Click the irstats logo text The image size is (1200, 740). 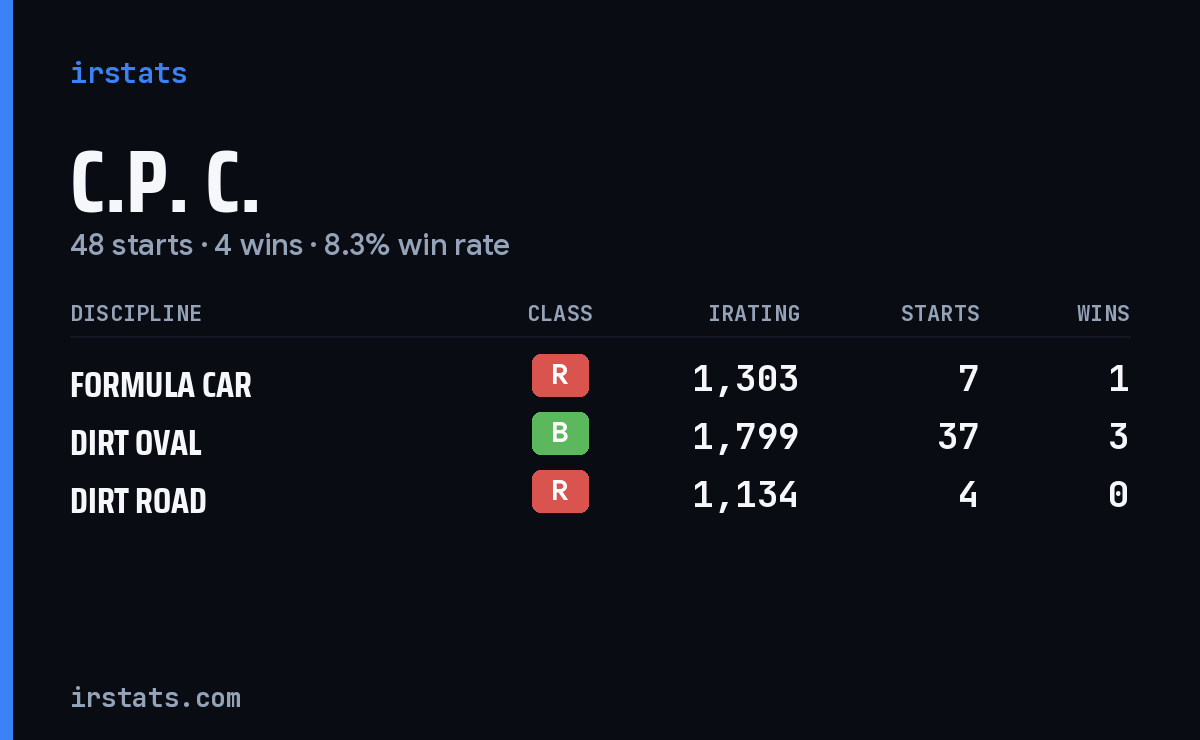tap(128, 73)
